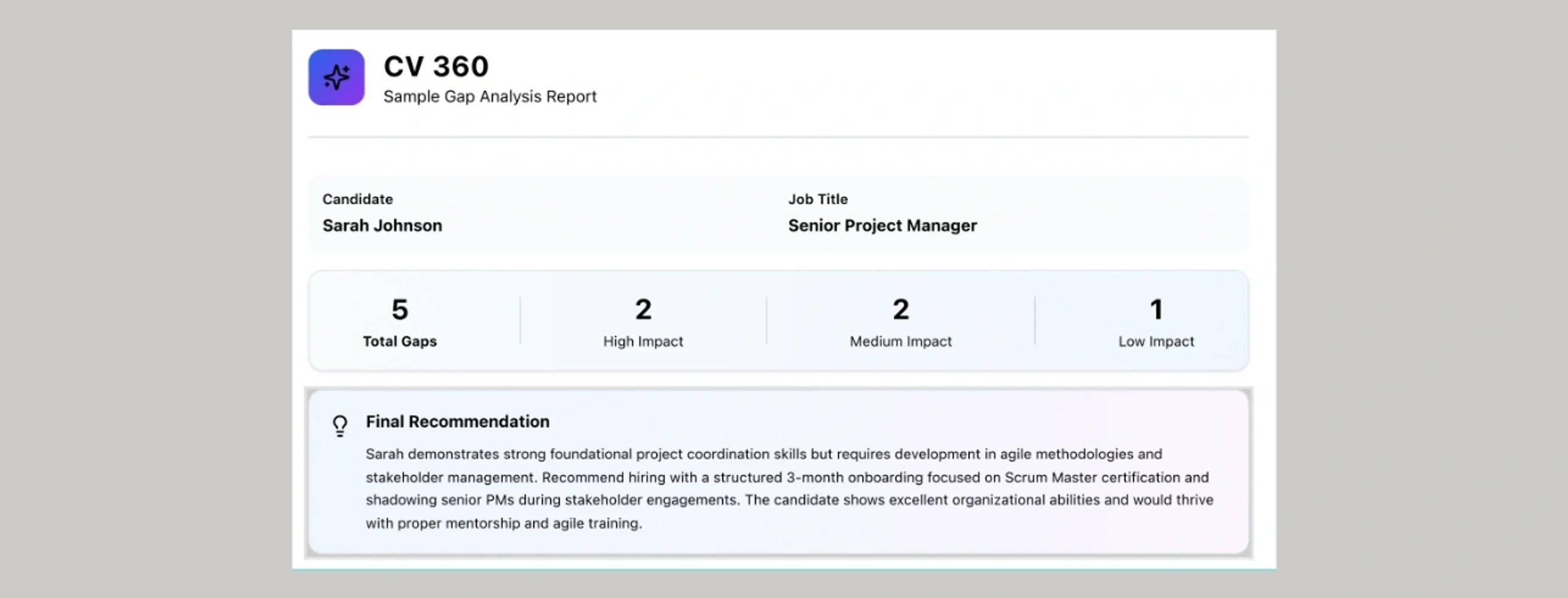This screenshot has width=1568, height=598.
Task: Select the Senior Project Manager job title
Action: 882,226
